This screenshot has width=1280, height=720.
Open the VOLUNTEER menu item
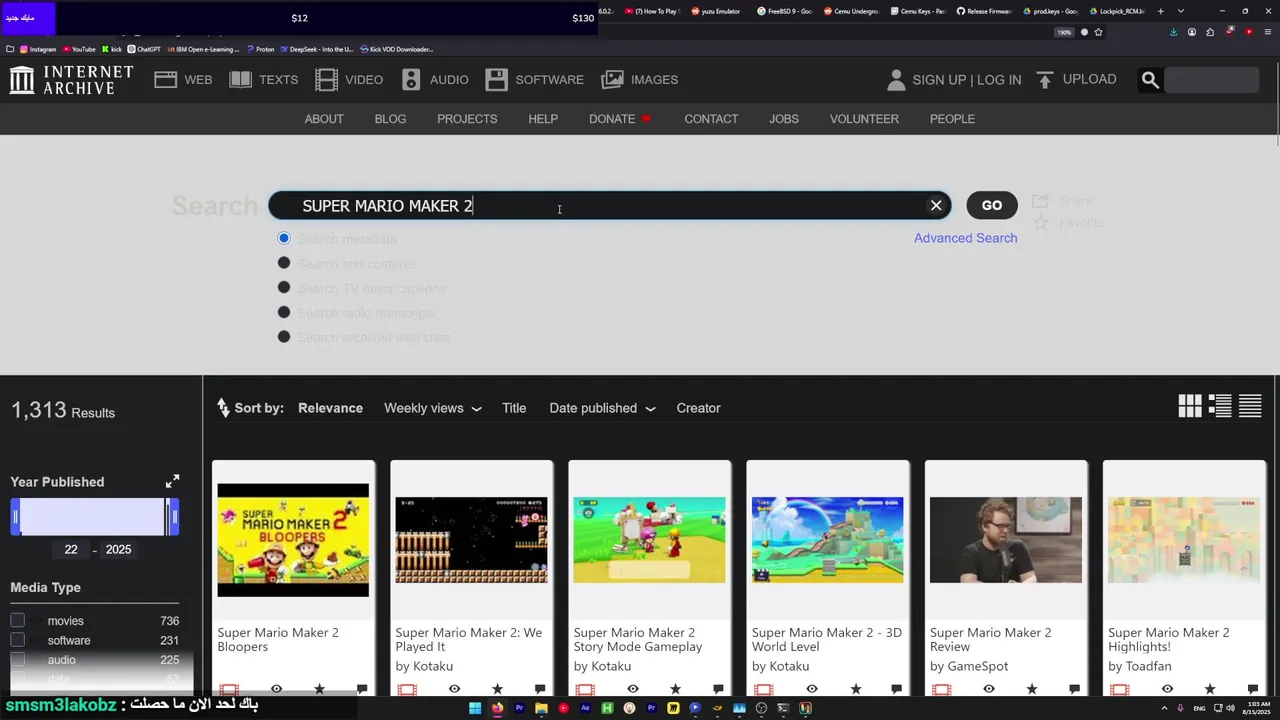(x=864, y=119)
